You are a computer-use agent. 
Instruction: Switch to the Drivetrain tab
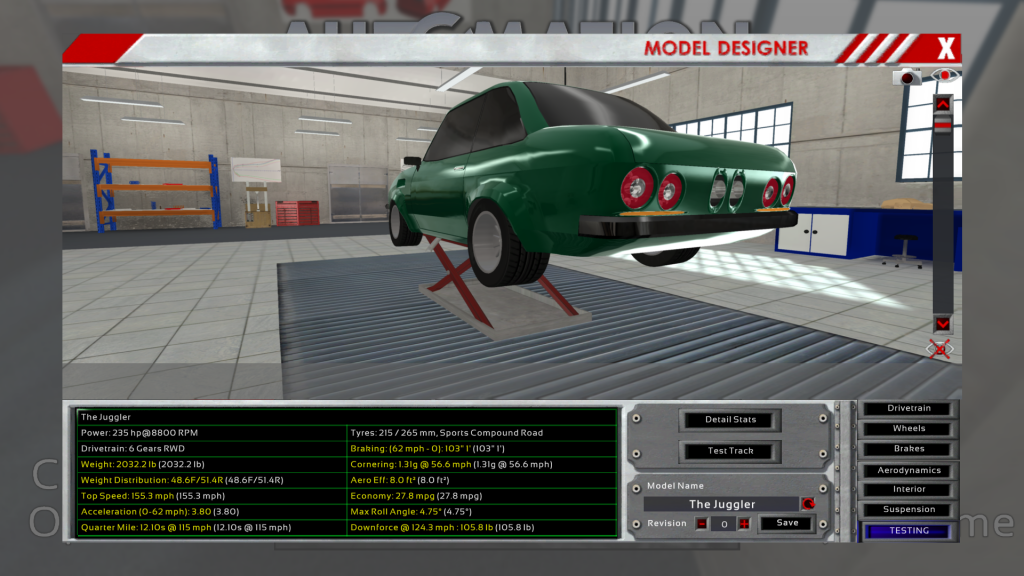tap(908, 408)
